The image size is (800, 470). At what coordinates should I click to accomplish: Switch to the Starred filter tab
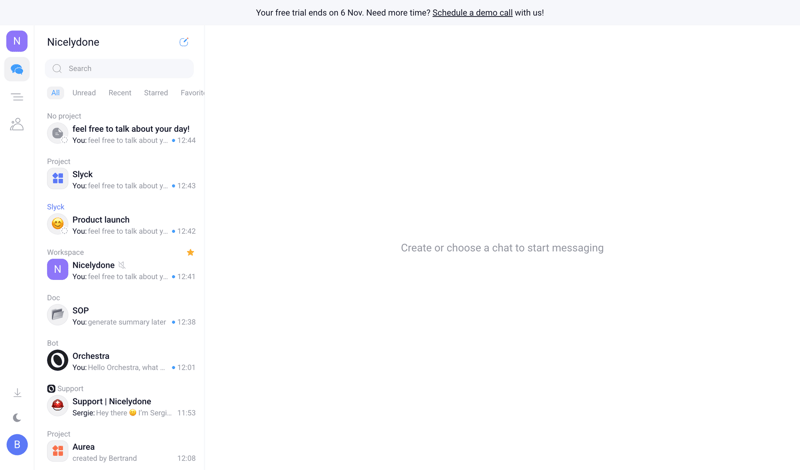tap(156, 93)
